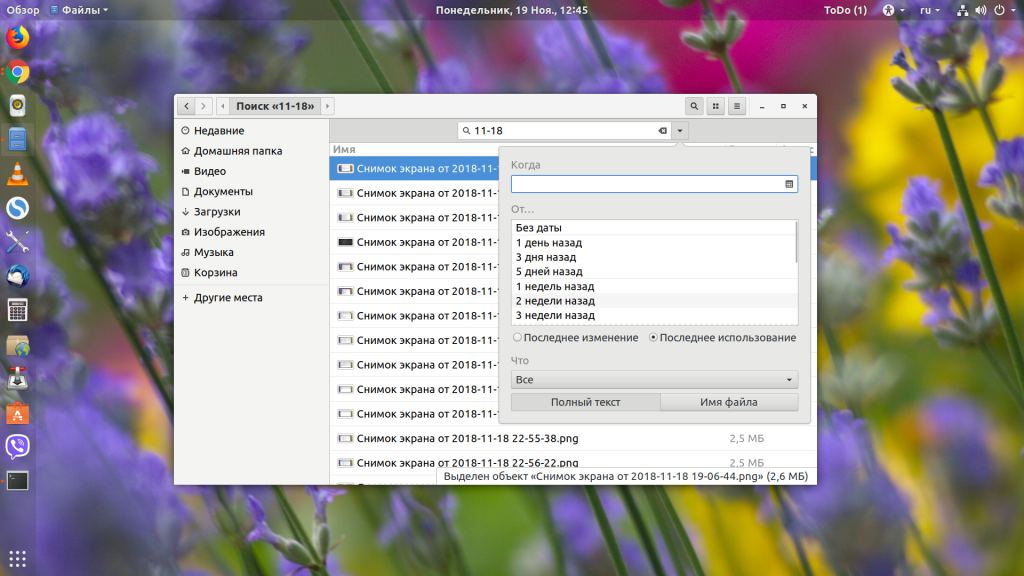The image size is (1024, 576).
Task: Choose 2 недели назад in the list
Action: tap(654, 300)
